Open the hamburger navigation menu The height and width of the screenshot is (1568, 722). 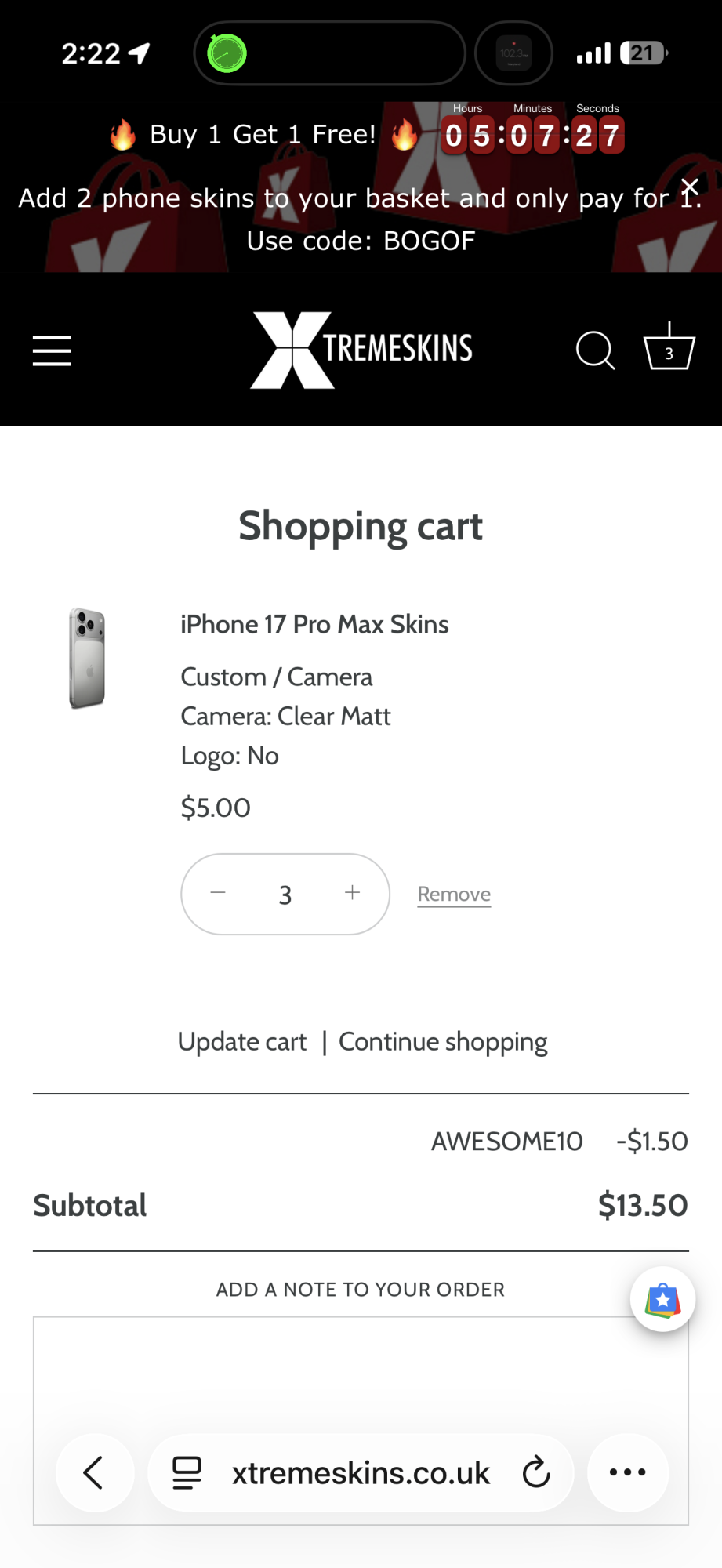click(x=52, y=350)
